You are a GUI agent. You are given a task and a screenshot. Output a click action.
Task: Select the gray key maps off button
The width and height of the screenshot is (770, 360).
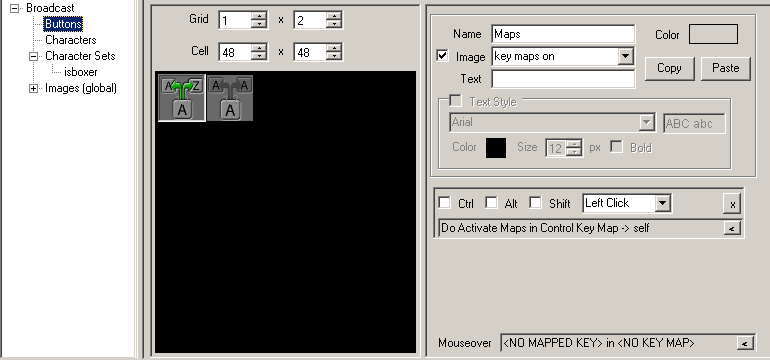tap(230, 97)
